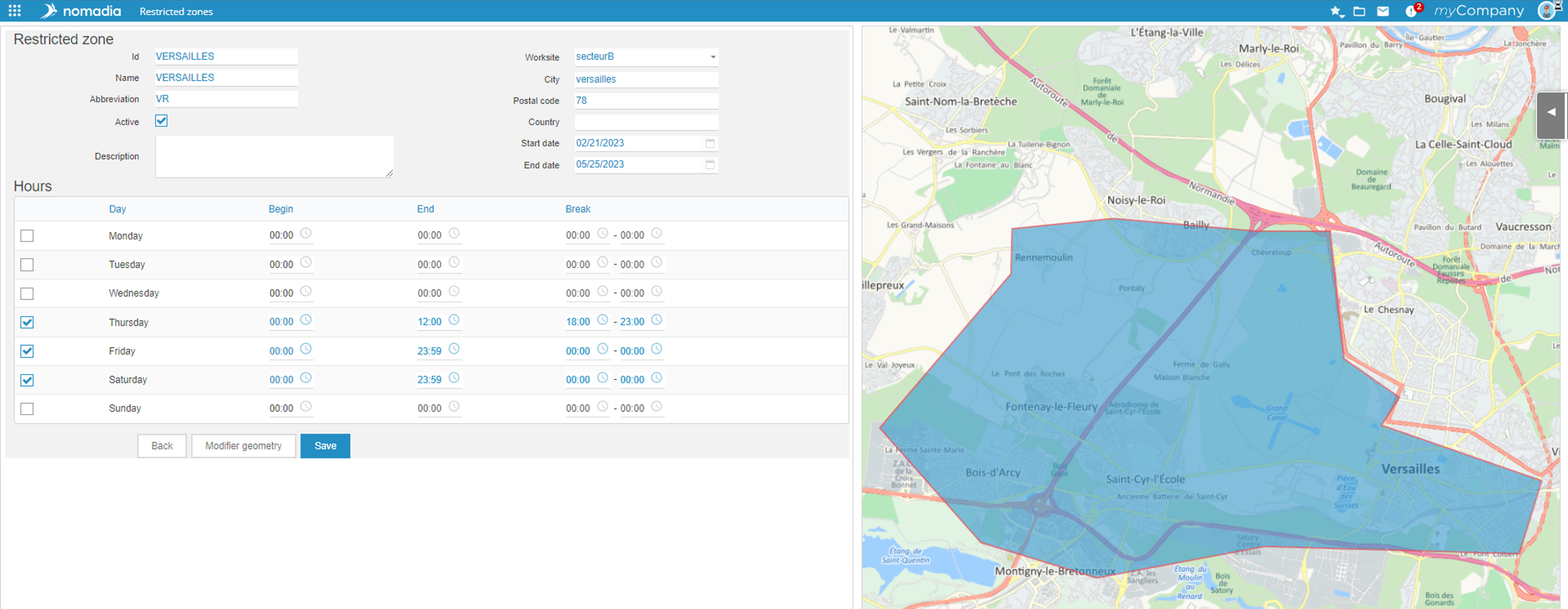Click into the Description text area
The image size is (1568, 609).
[274, 156]
